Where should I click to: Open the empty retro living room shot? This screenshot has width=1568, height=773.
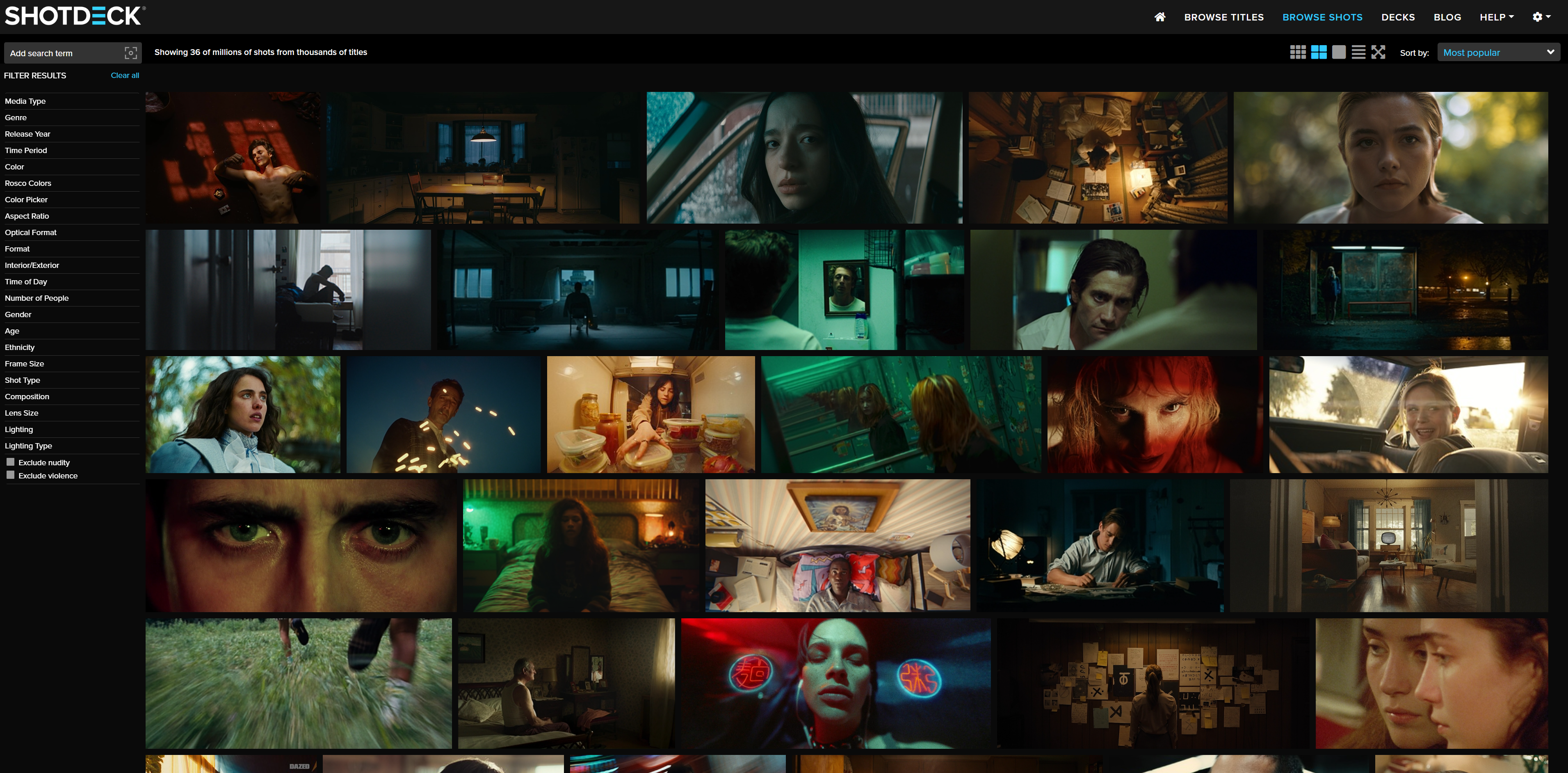[x=1389, y=546]
